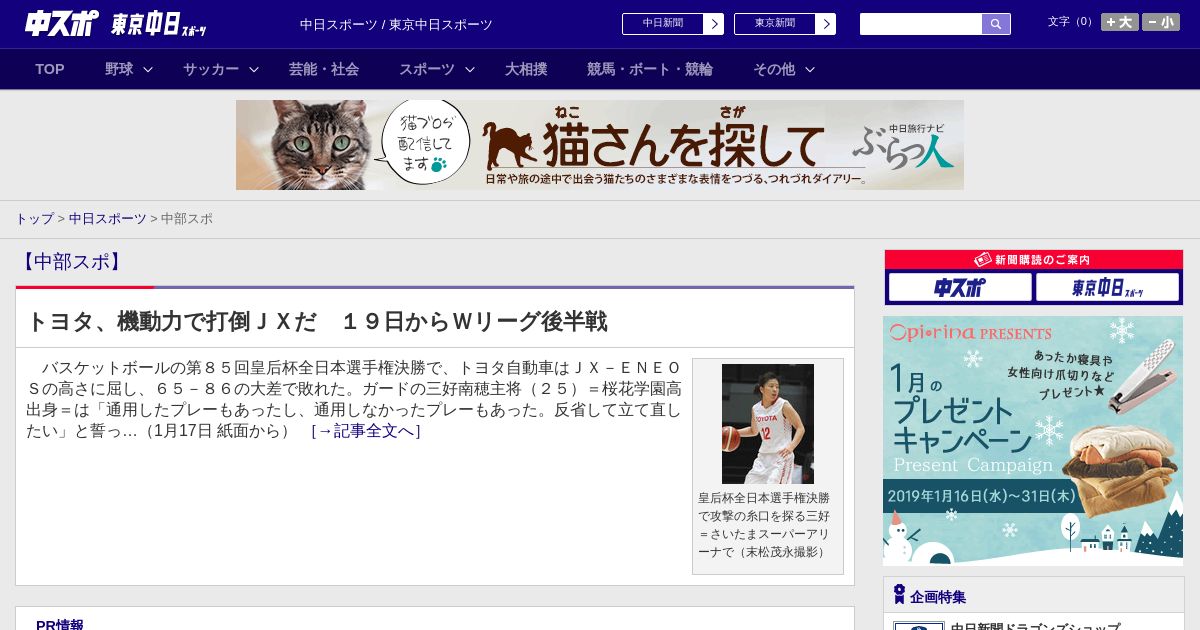
Task: Open 野球 navigation menu
Action: pyautogui.click(x=119, y=69)
